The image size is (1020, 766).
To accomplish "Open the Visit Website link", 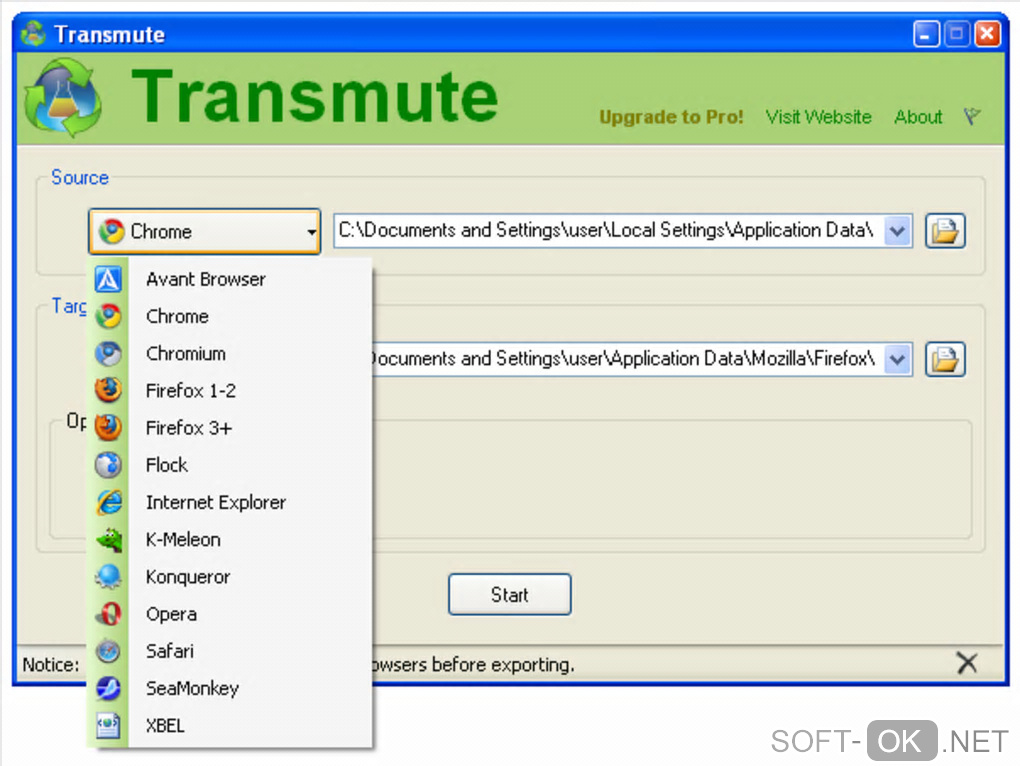I will (x=818, y=117).
